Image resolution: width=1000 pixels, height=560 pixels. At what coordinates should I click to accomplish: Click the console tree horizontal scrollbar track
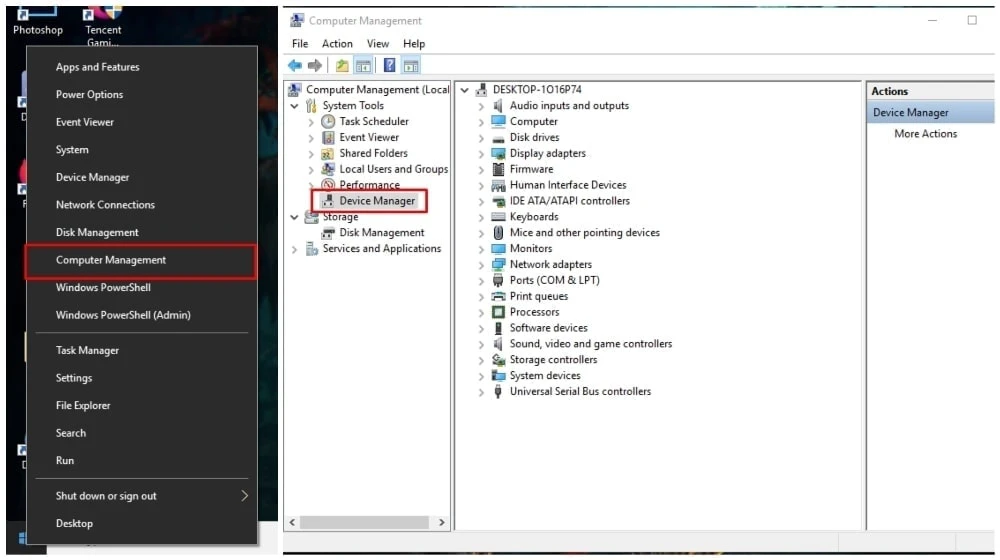click(x=365, y=522)
